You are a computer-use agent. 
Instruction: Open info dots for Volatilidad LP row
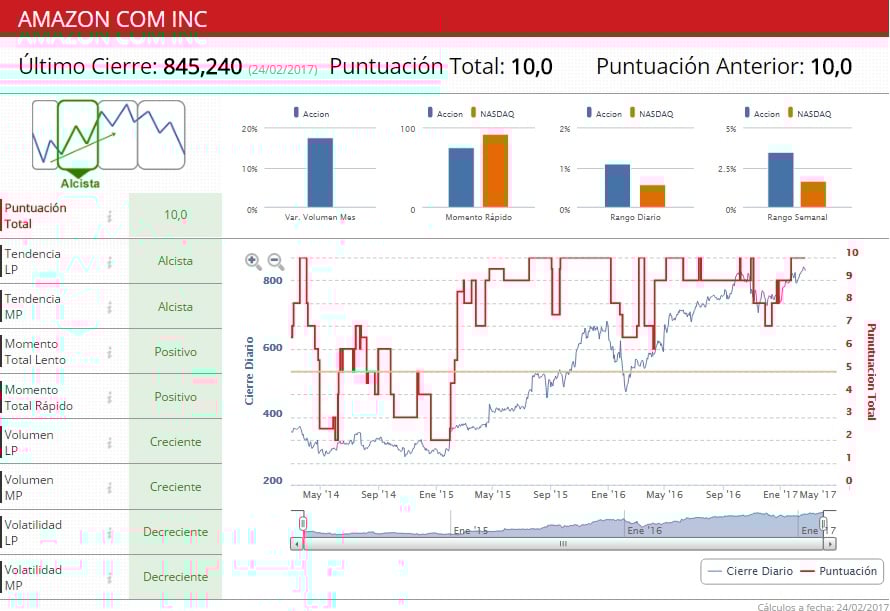click(x=110, y=533)
